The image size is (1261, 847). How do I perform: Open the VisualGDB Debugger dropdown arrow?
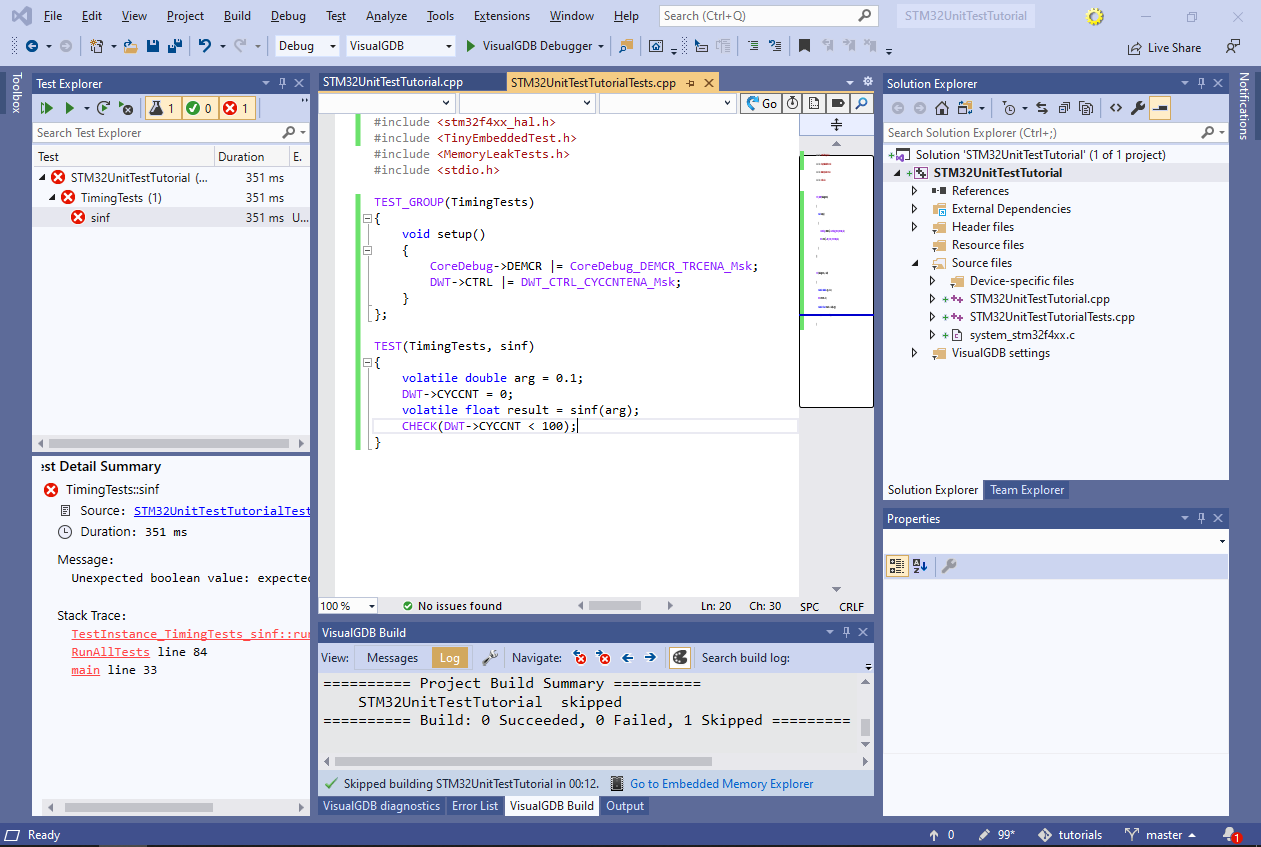600,46
